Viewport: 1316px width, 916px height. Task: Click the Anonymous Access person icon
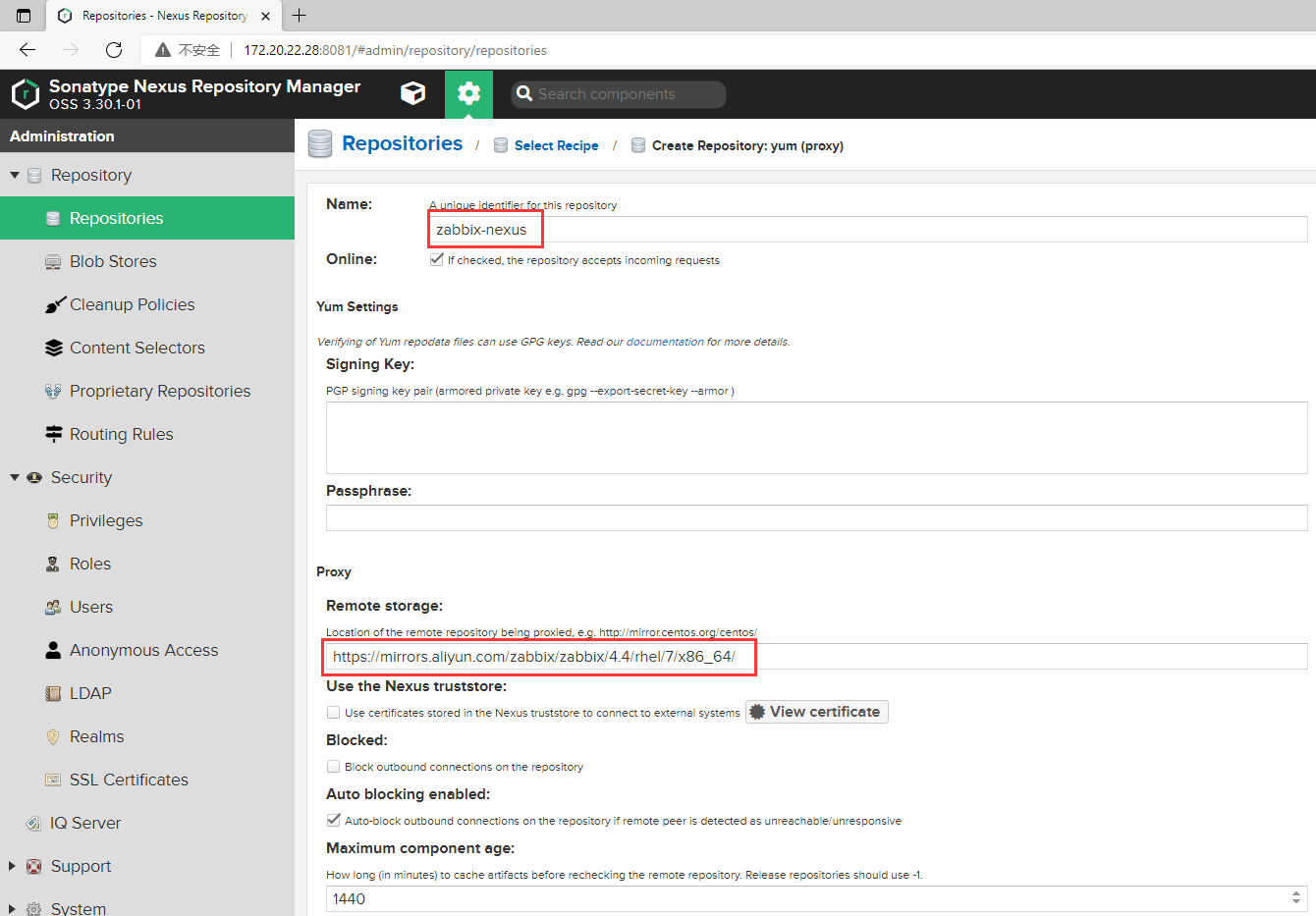[53, 650]
